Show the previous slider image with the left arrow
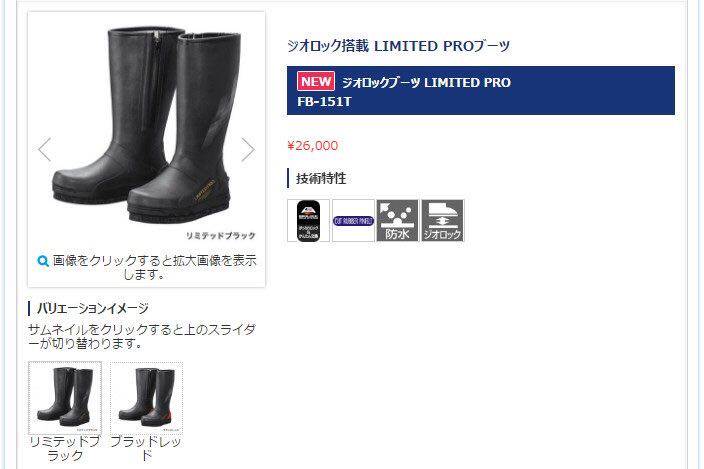Screen dimensions: 704x469 [44, 149]
